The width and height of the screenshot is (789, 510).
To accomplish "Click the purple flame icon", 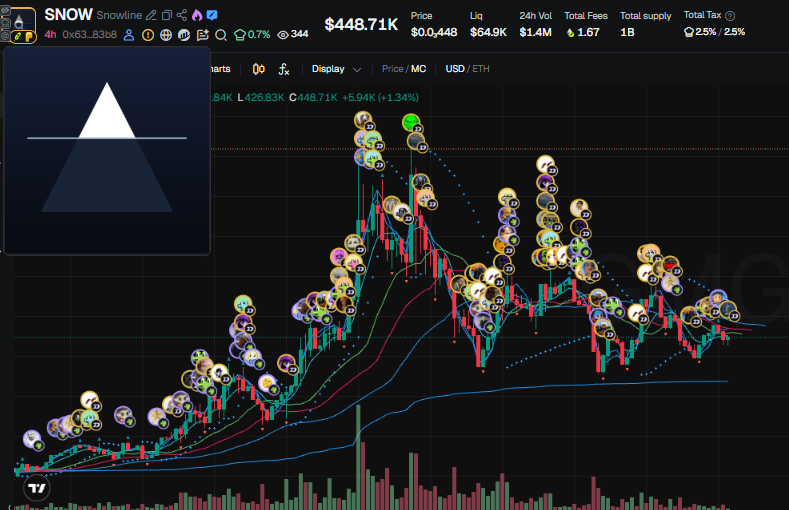I will click(197, 15).
